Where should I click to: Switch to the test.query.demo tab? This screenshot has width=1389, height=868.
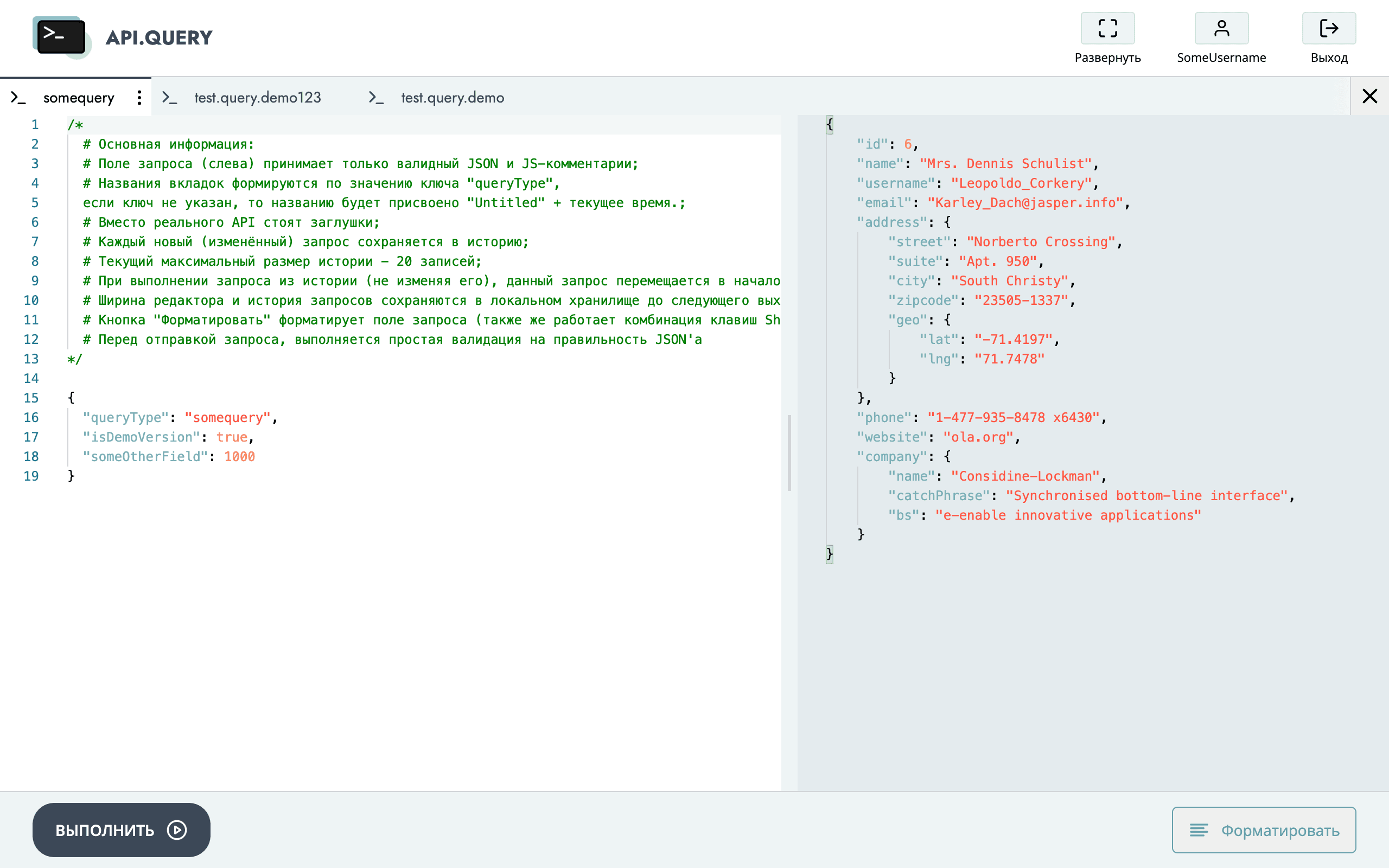(x=453, y=98)
